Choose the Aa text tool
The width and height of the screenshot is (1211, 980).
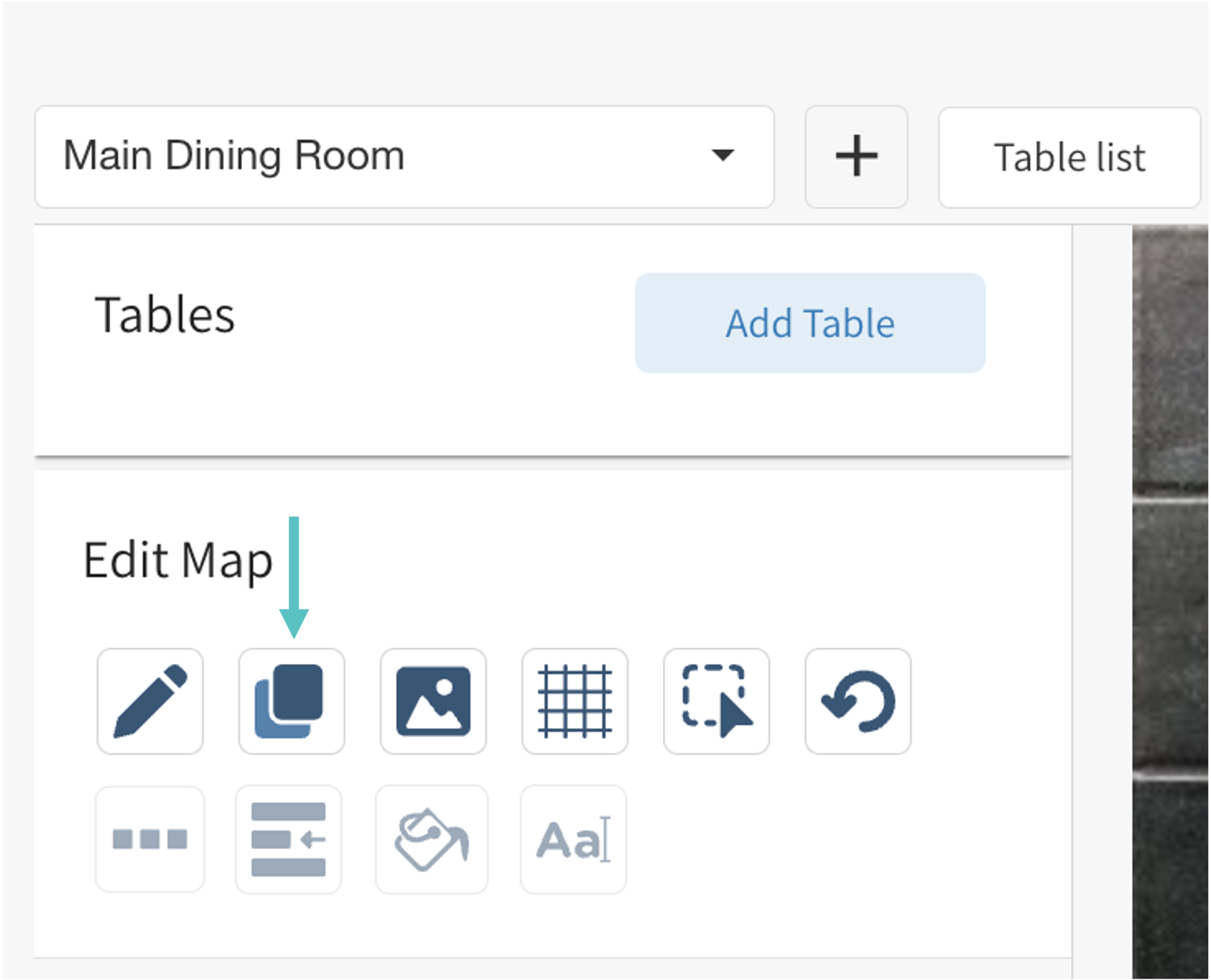point(573,839)
